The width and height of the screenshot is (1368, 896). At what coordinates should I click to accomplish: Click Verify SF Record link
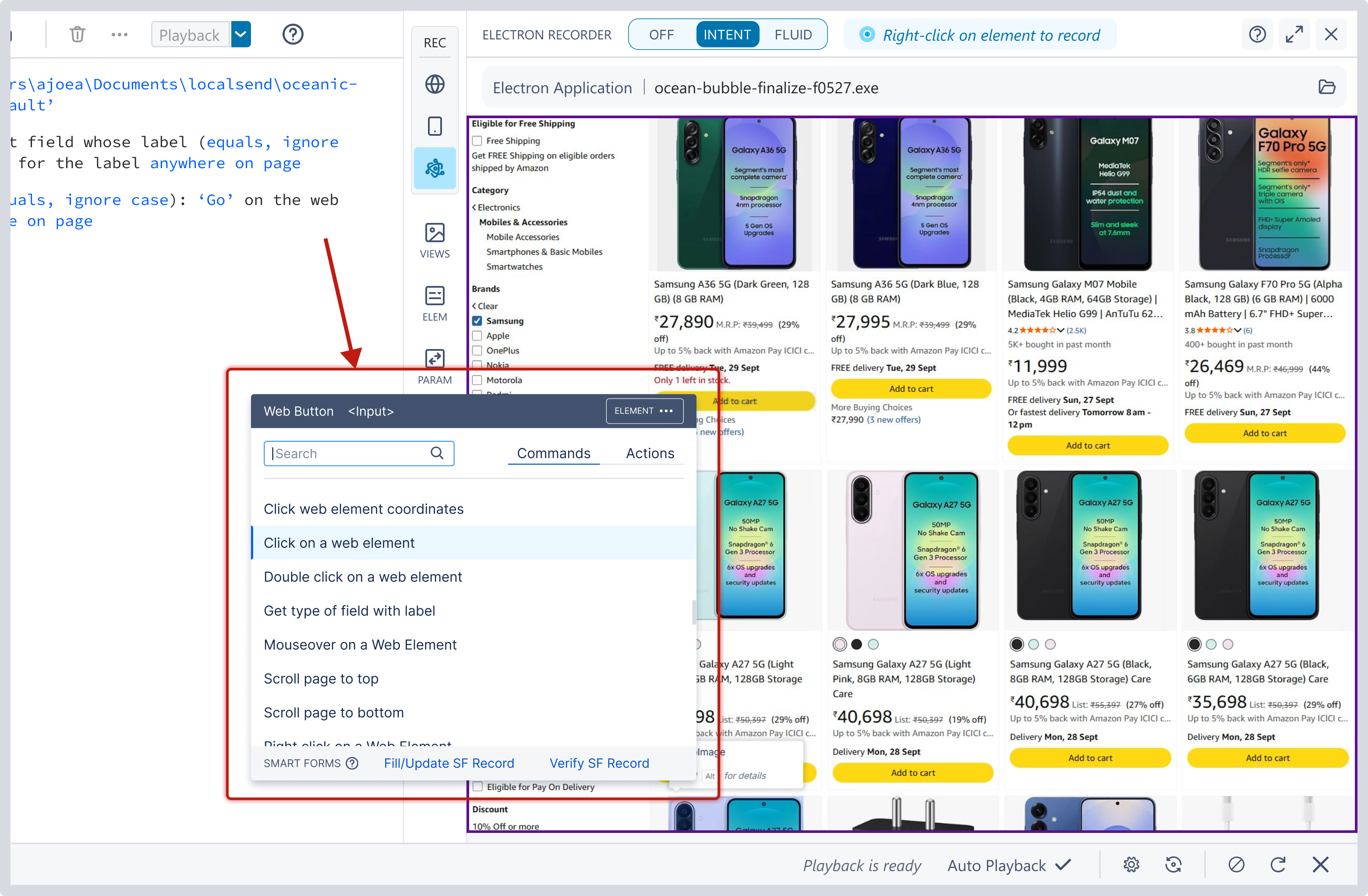(599, 763)
